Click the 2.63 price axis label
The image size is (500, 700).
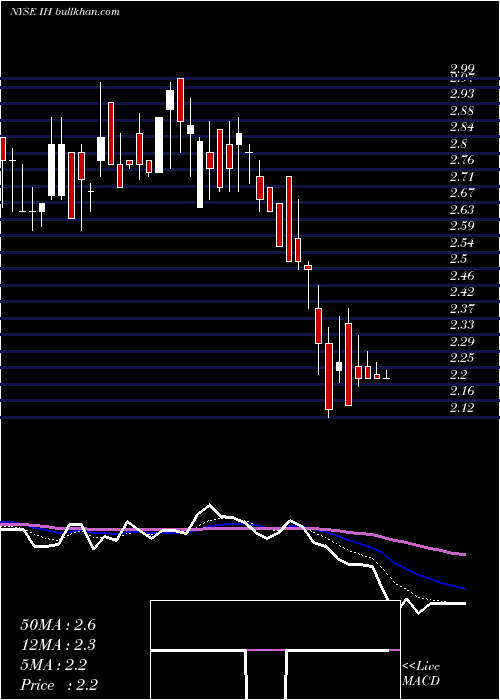point(462,209)
